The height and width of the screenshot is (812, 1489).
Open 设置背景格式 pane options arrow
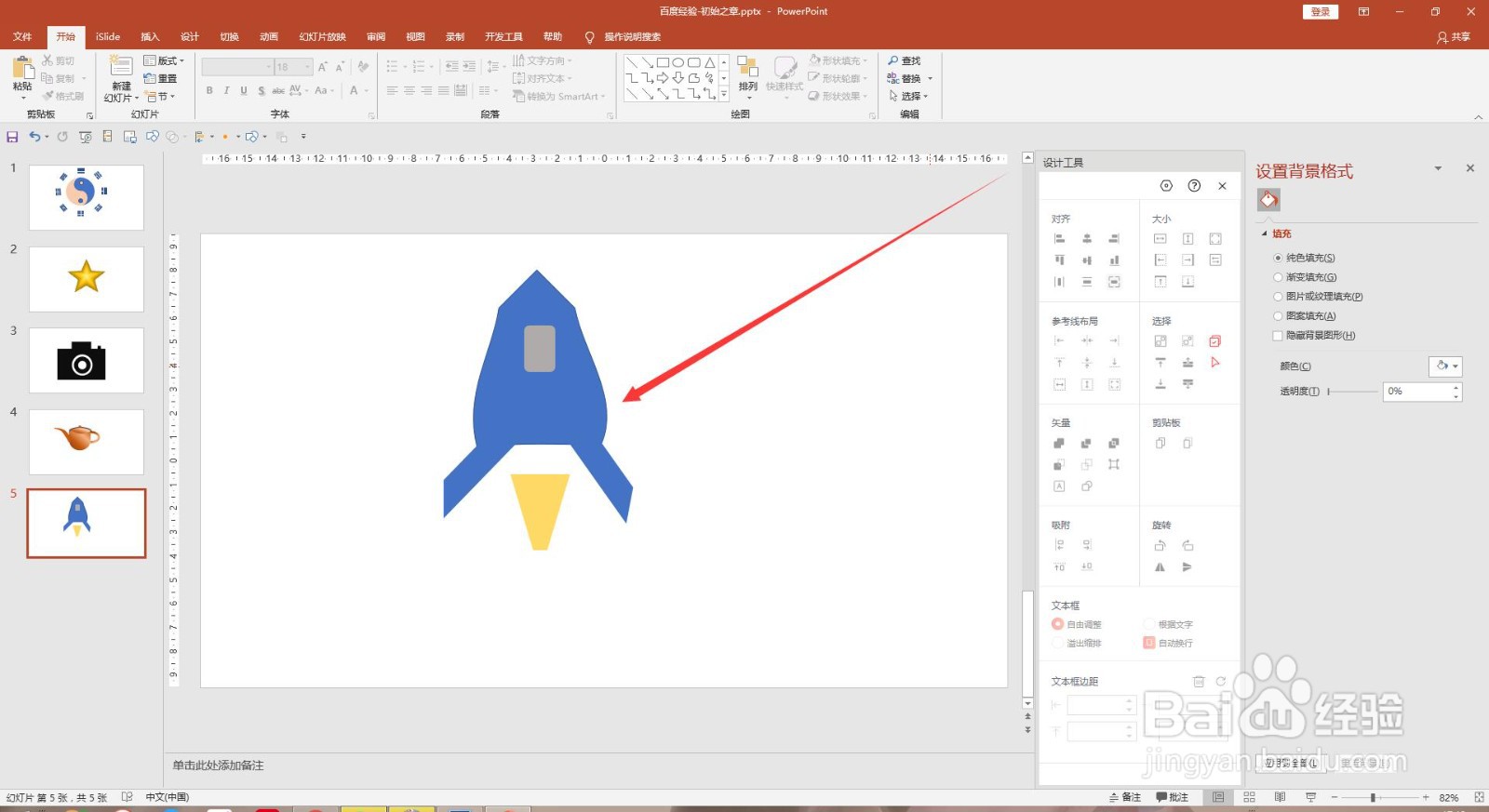(1438, 168)
